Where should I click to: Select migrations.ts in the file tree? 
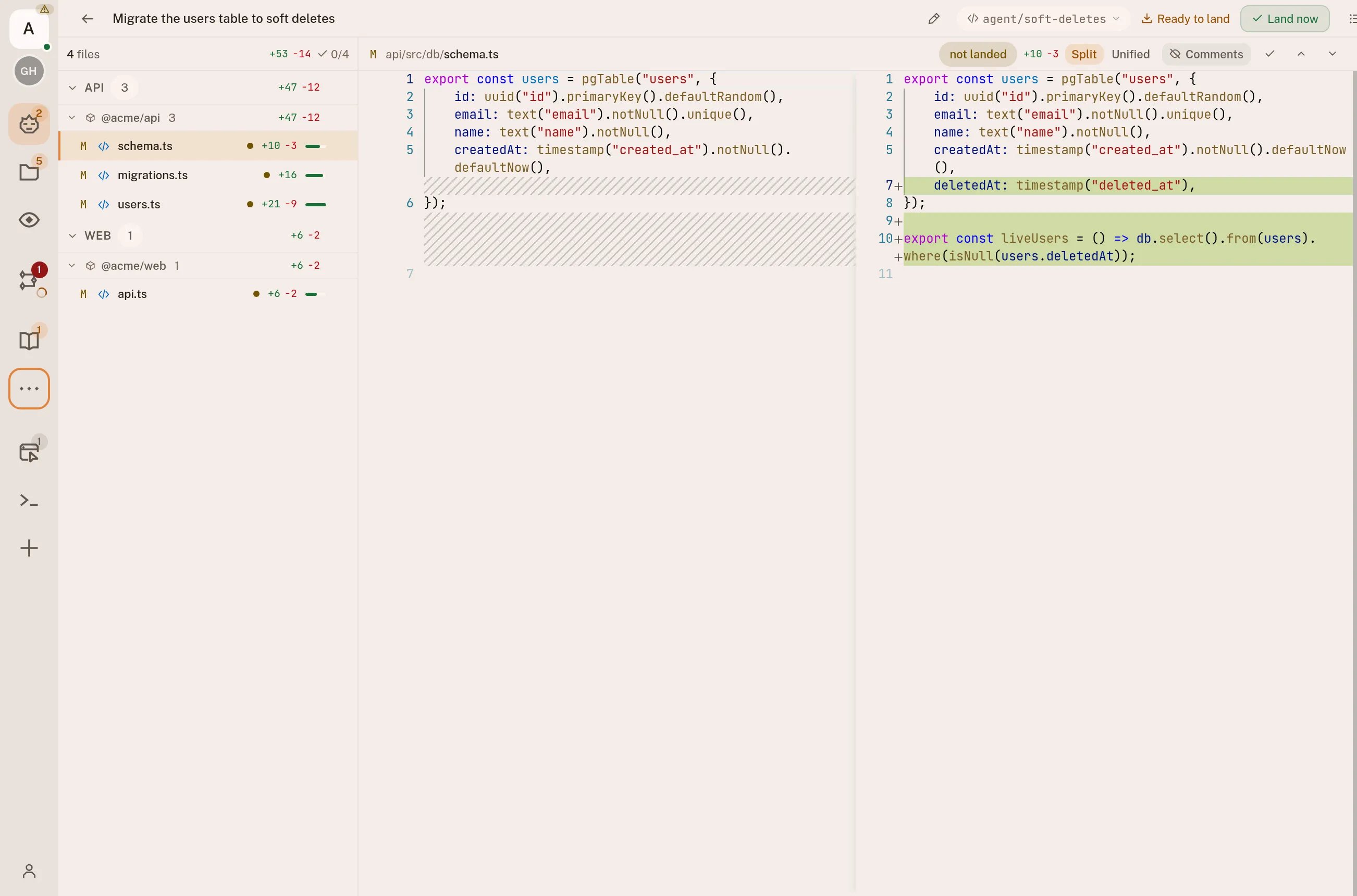pos(208,176)
